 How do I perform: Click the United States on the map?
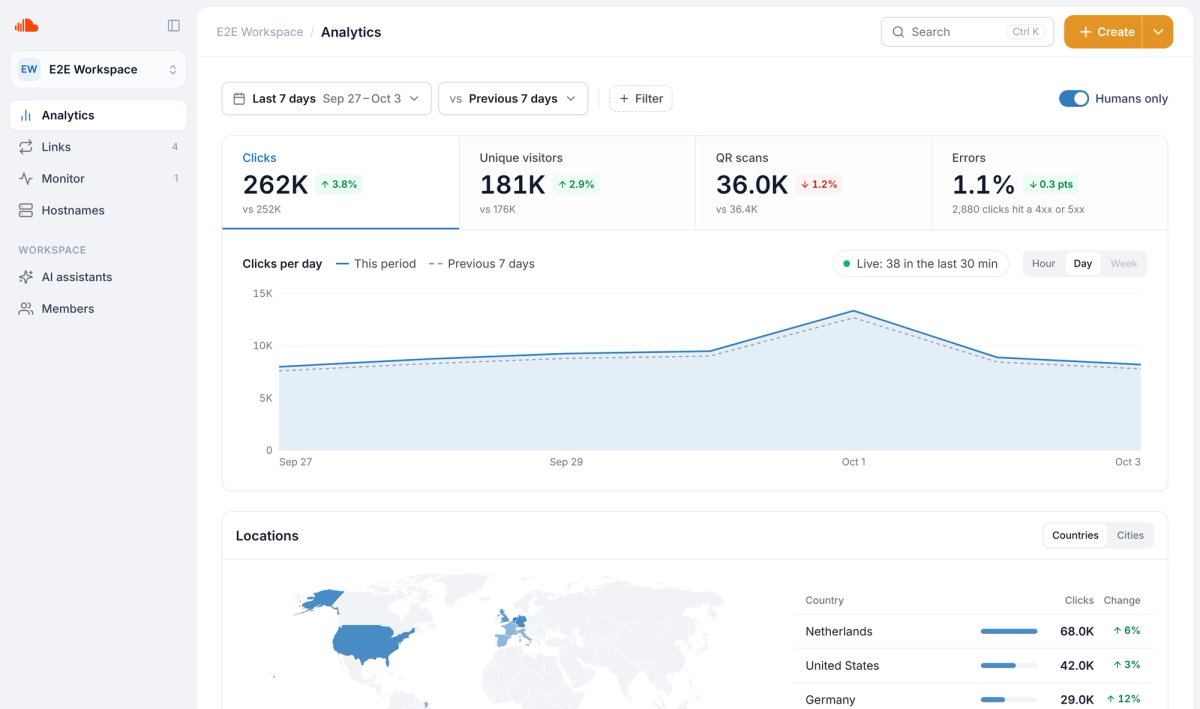point(372,643)
